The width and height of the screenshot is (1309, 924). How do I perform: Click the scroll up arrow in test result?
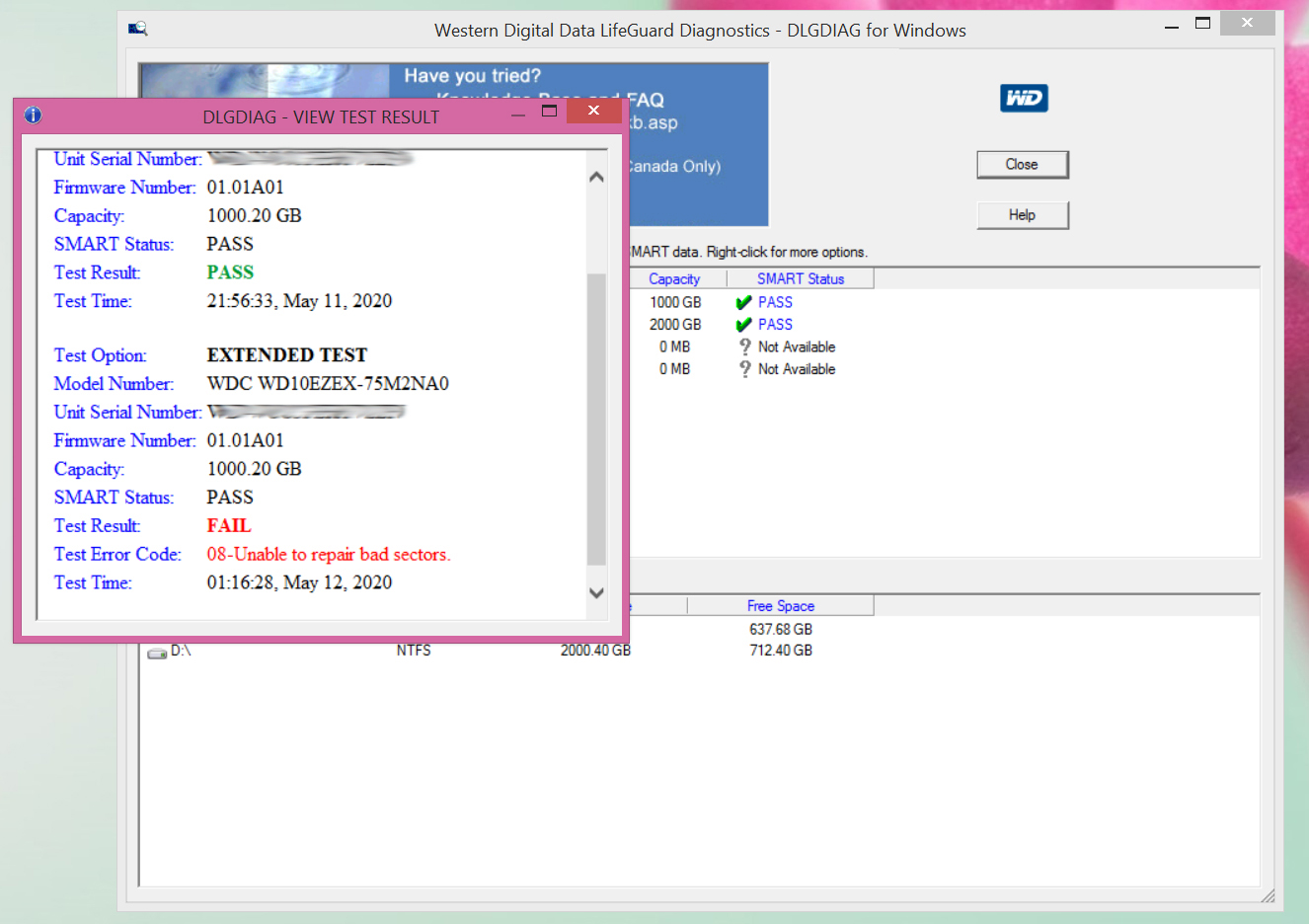pyautogui.click(x=596, y=177)
